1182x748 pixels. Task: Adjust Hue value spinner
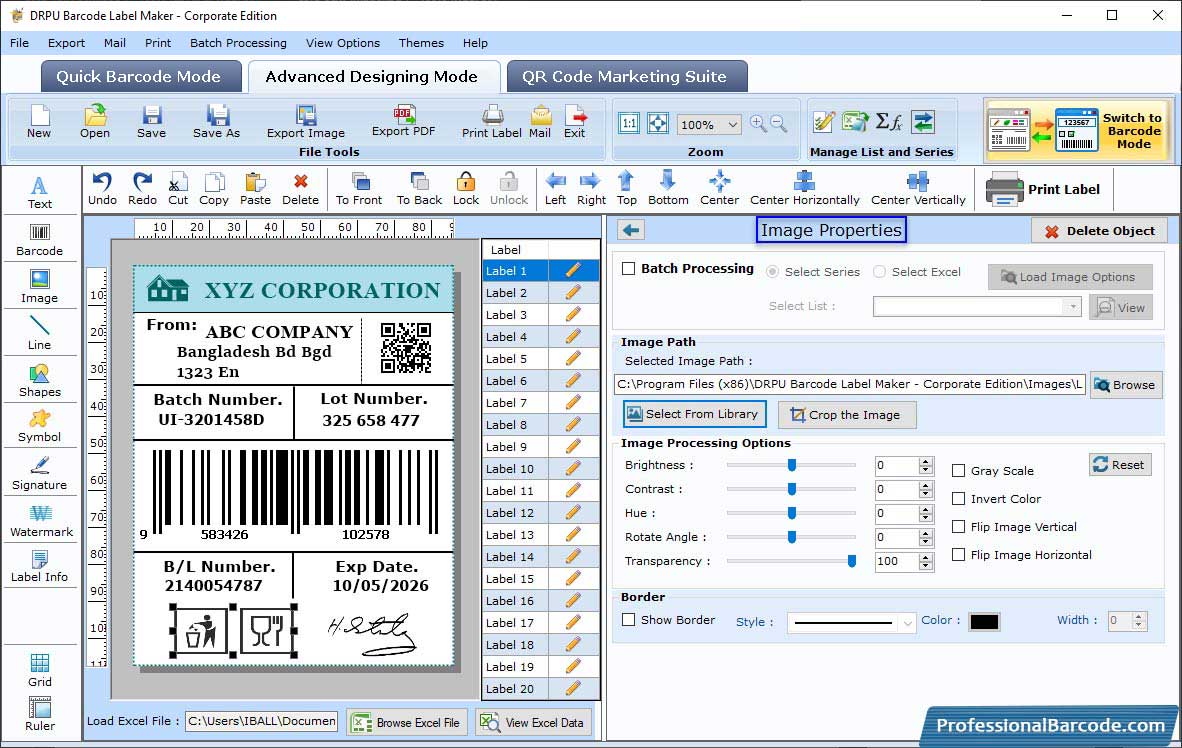pyautogui.click(x=926, y=513)
